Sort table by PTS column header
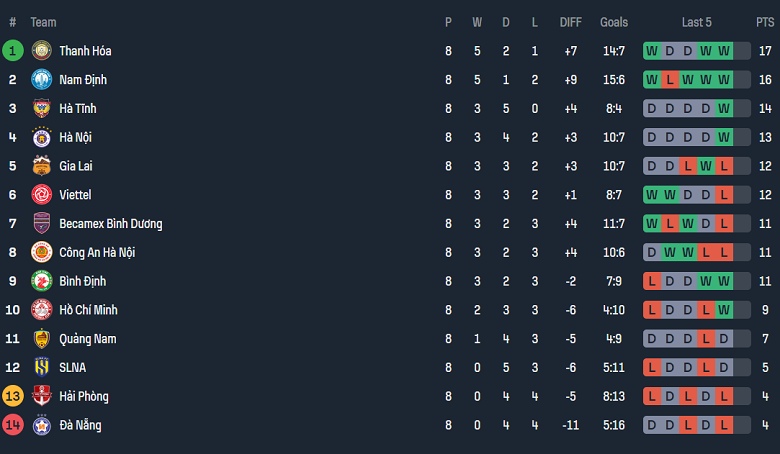The height and width of the screenshot is (454, 780). coord(765,22)
